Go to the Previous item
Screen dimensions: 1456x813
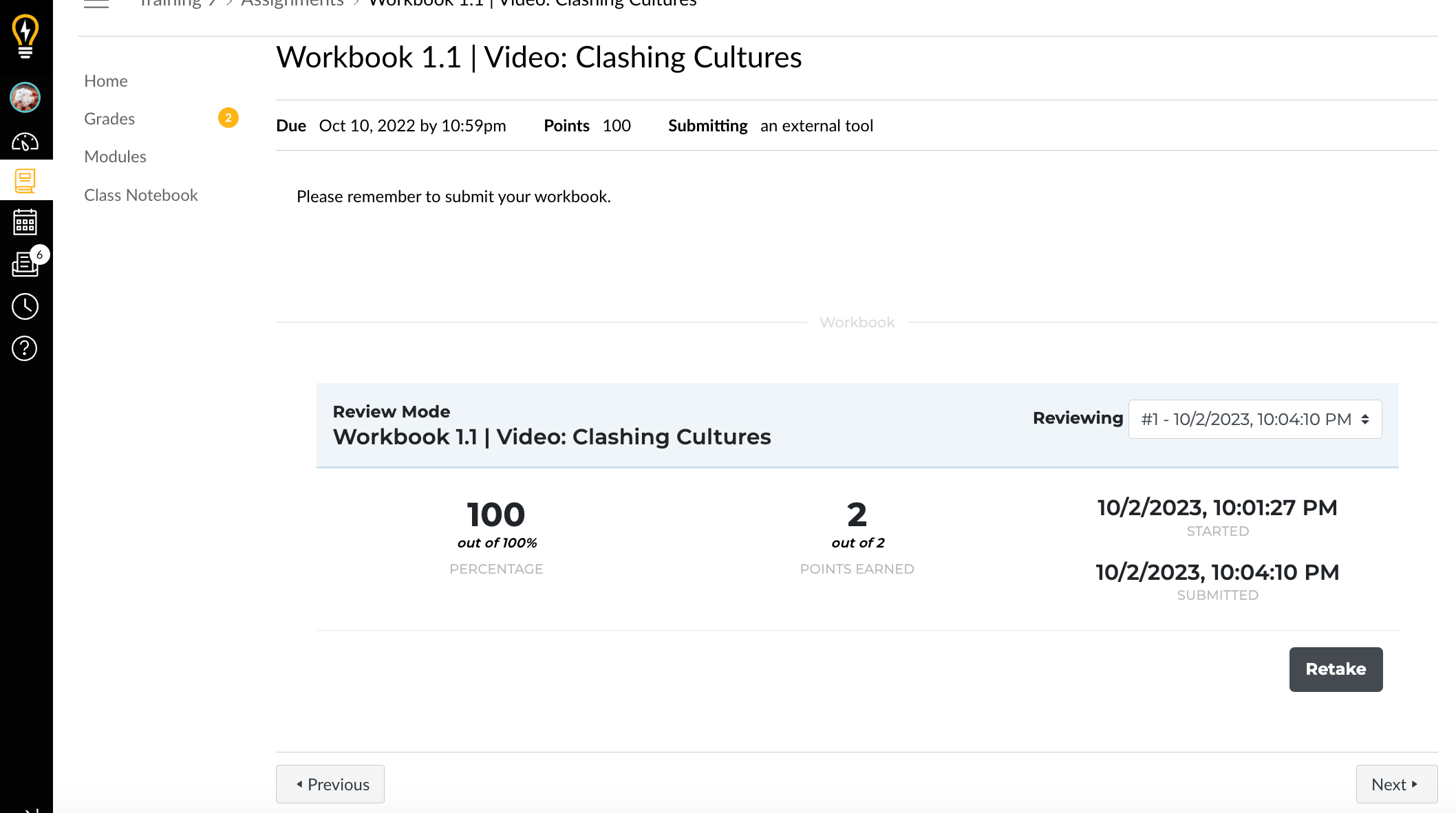click(x=330, y=784)
